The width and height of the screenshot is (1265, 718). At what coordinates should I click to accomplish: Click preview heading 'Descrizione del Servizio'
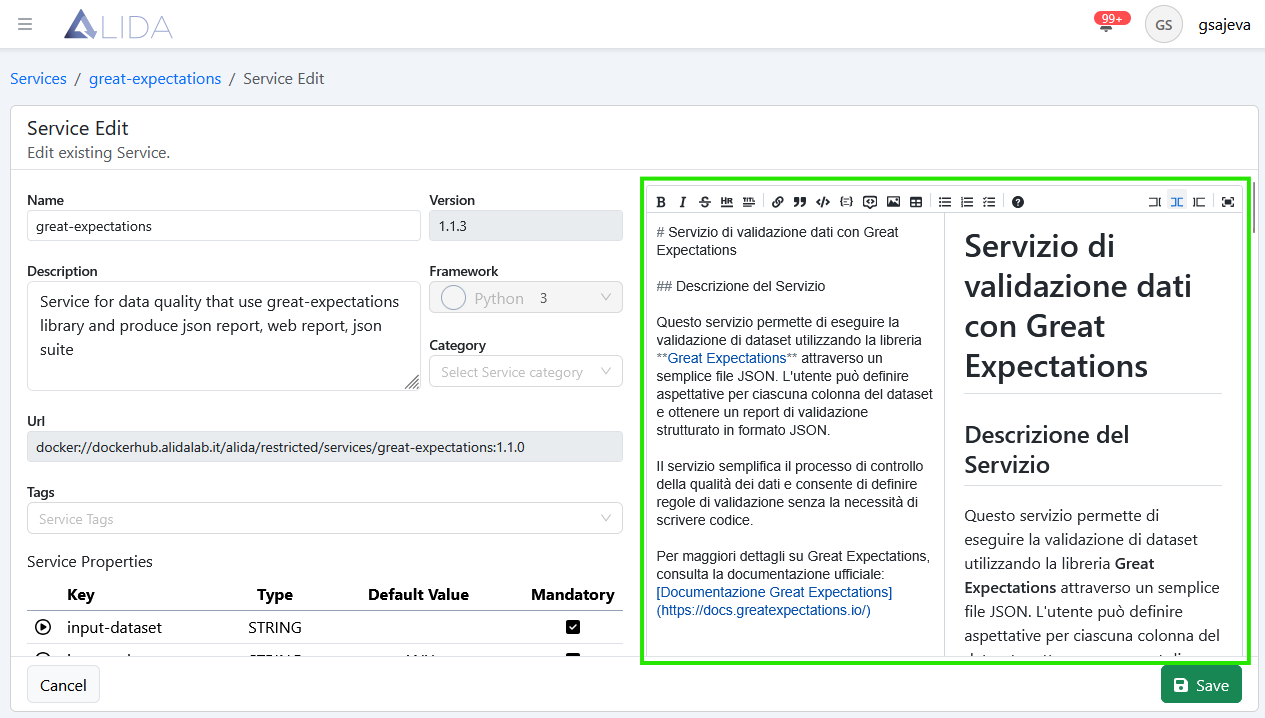[1047, 450]
